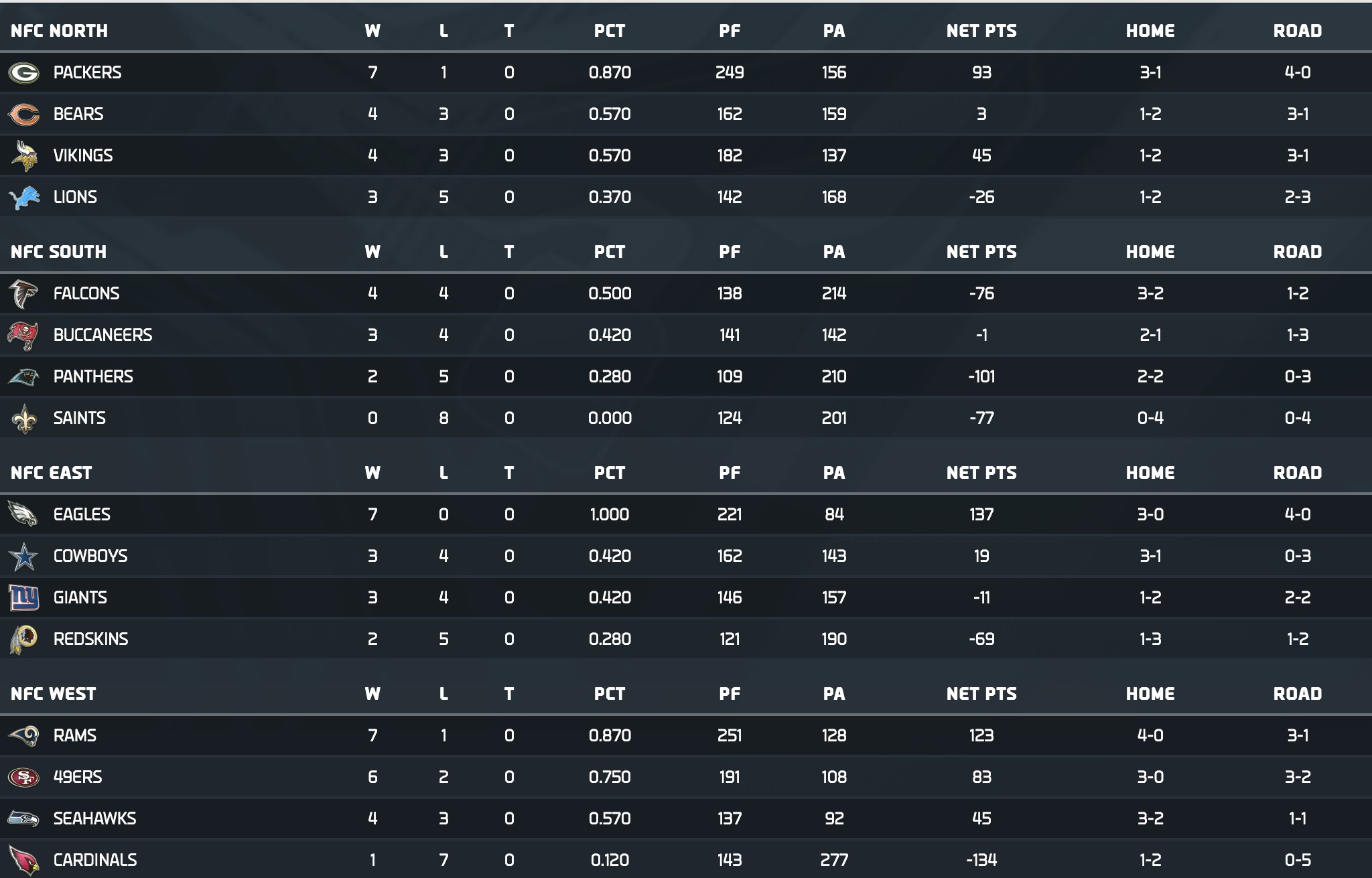Click the 49ers logo icon

23,777
